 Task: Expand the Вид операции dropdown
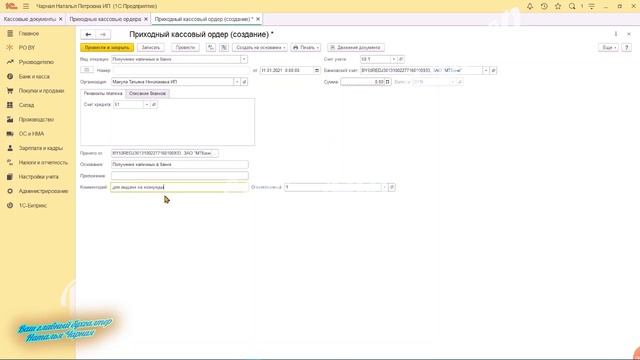pyautogui.click(x=244, y=59)
